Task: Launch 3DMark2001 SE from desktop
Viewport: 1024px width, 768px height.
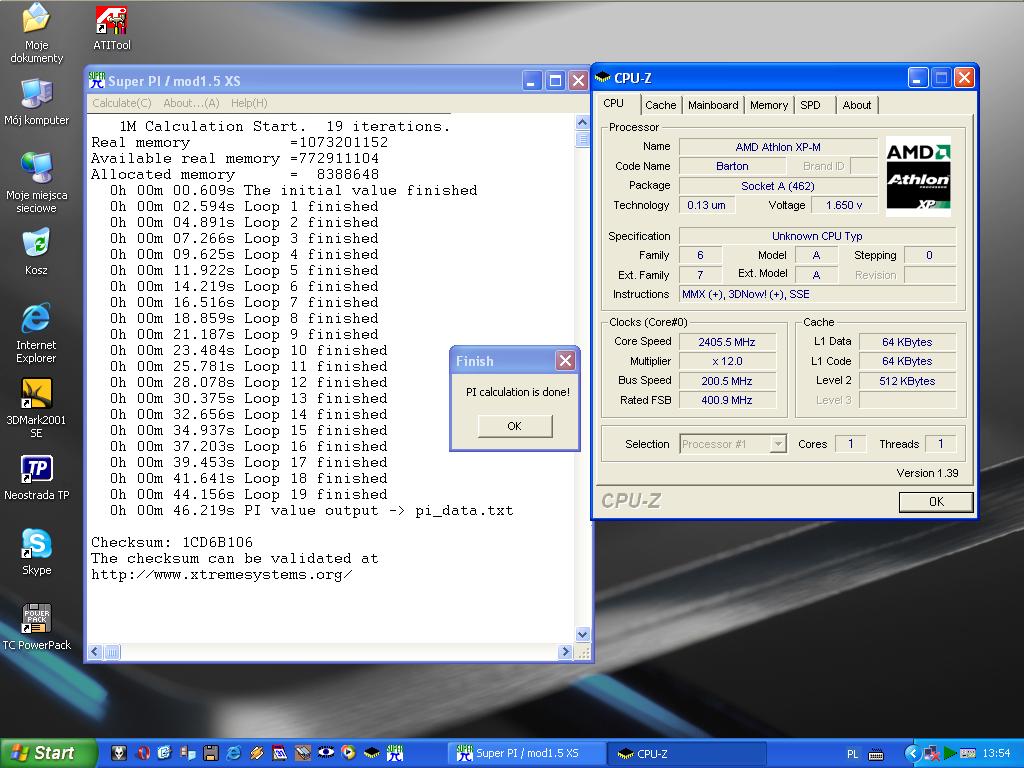Action: coord(36,408)
